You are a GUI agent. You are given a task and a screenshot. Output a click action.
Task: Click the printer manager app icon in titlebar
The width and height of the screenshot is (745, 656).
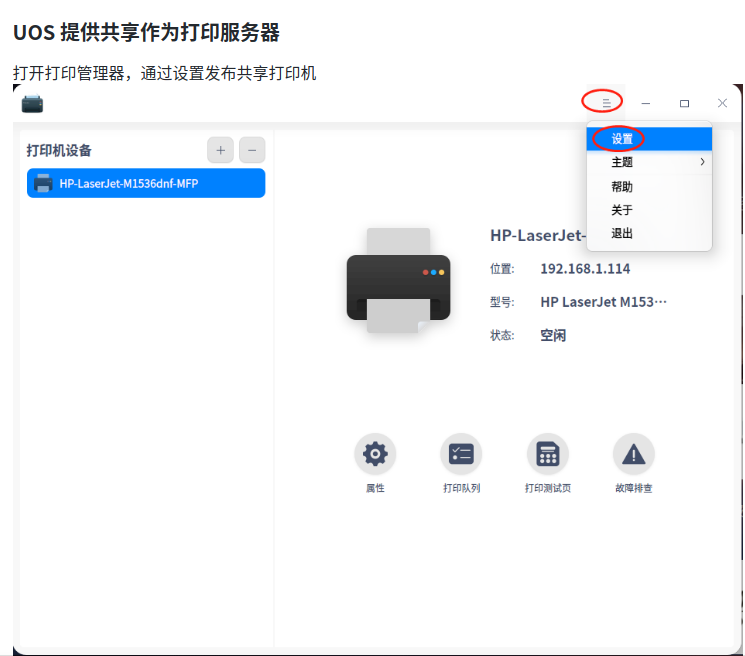32,104
